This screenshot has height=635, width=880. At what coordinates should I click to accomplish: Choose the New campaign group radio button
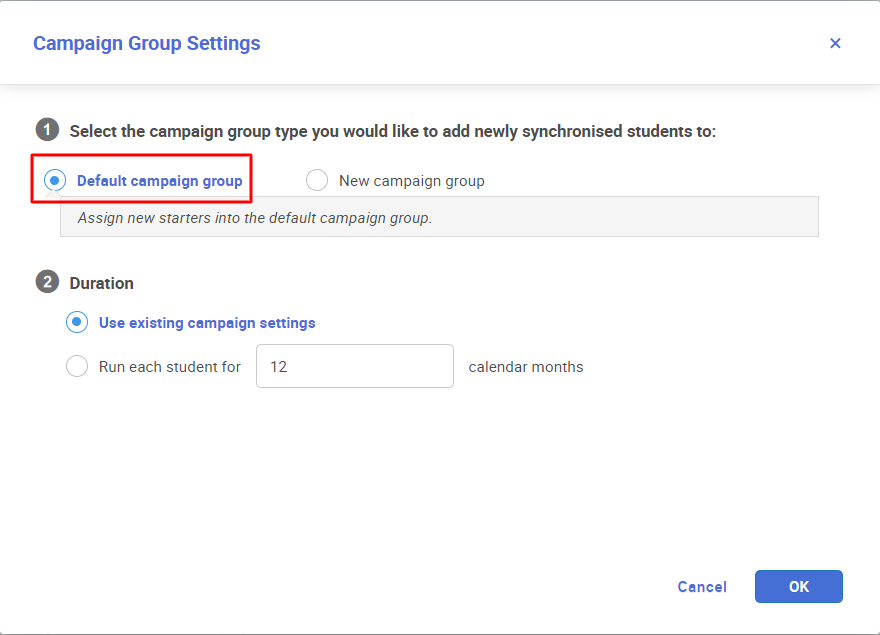317,180
